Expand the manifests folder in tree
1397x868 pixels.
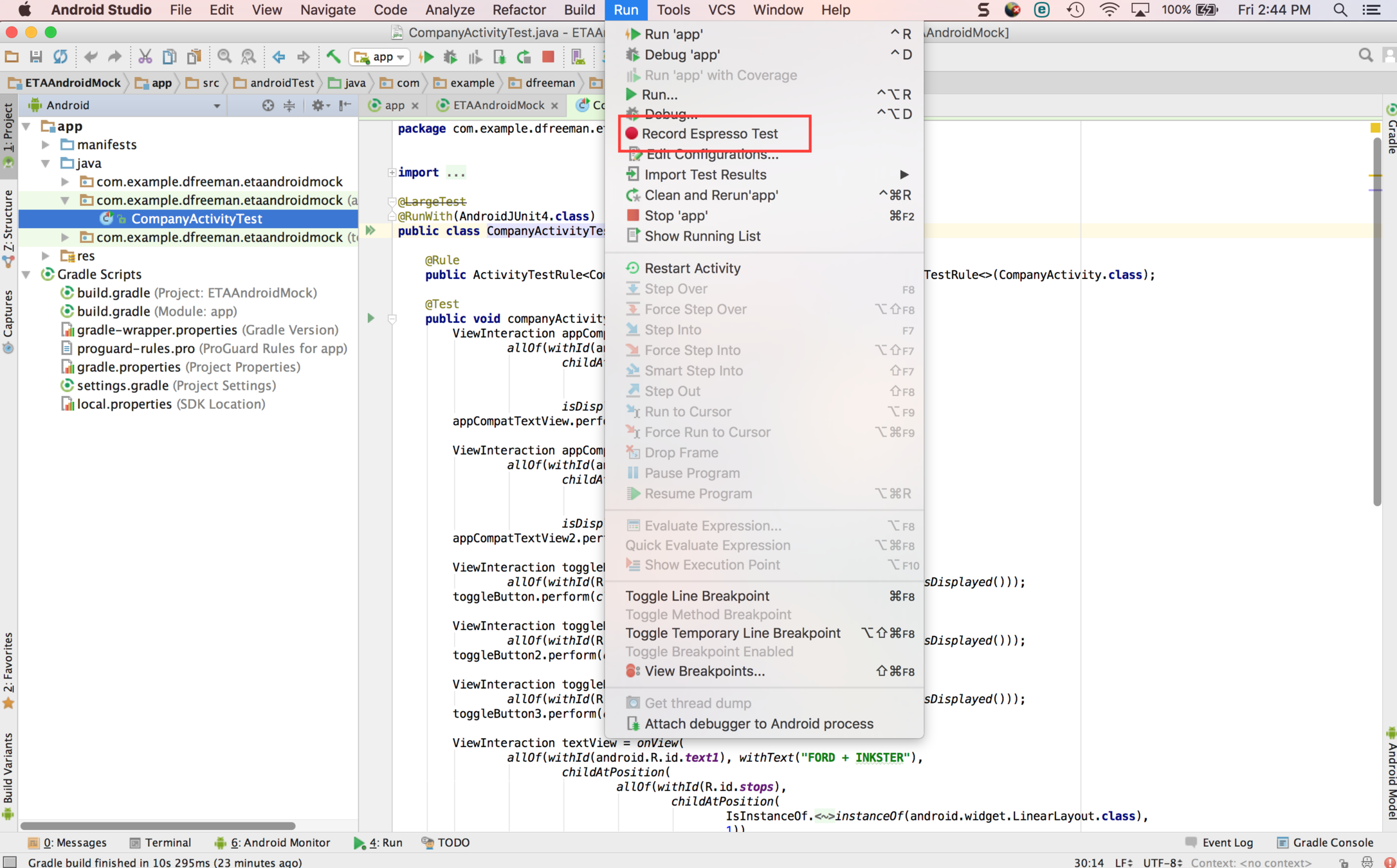click(x=46, y=145)
